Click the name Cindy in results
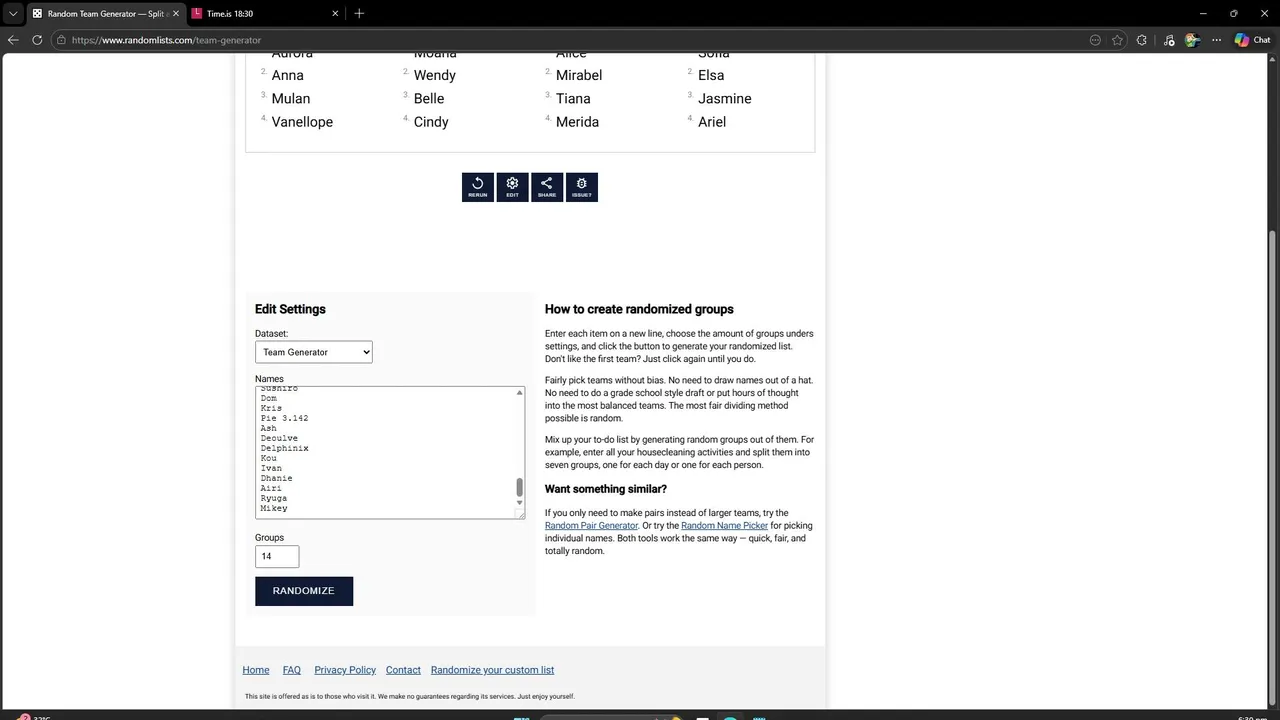The height and width of the screenshot is (720, 1280). pos(431,122)
